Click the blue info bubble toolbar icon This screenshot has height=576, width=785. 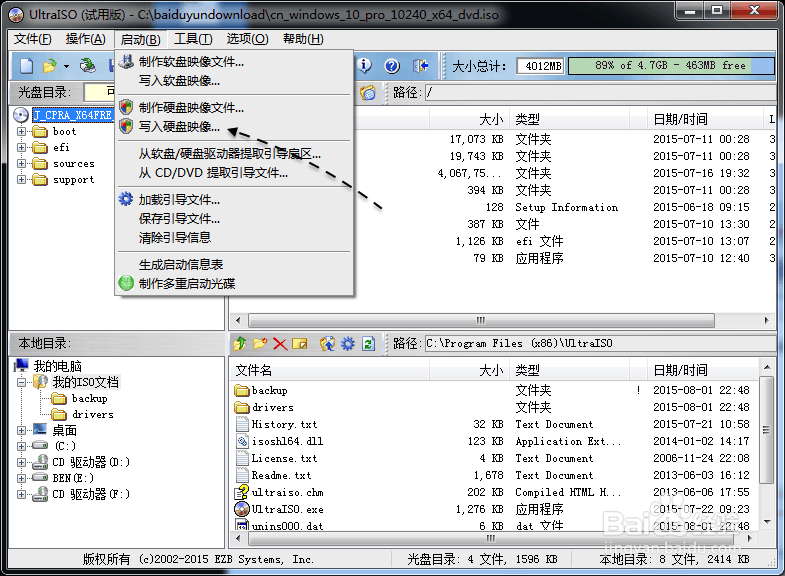click(x=364, y=66)
